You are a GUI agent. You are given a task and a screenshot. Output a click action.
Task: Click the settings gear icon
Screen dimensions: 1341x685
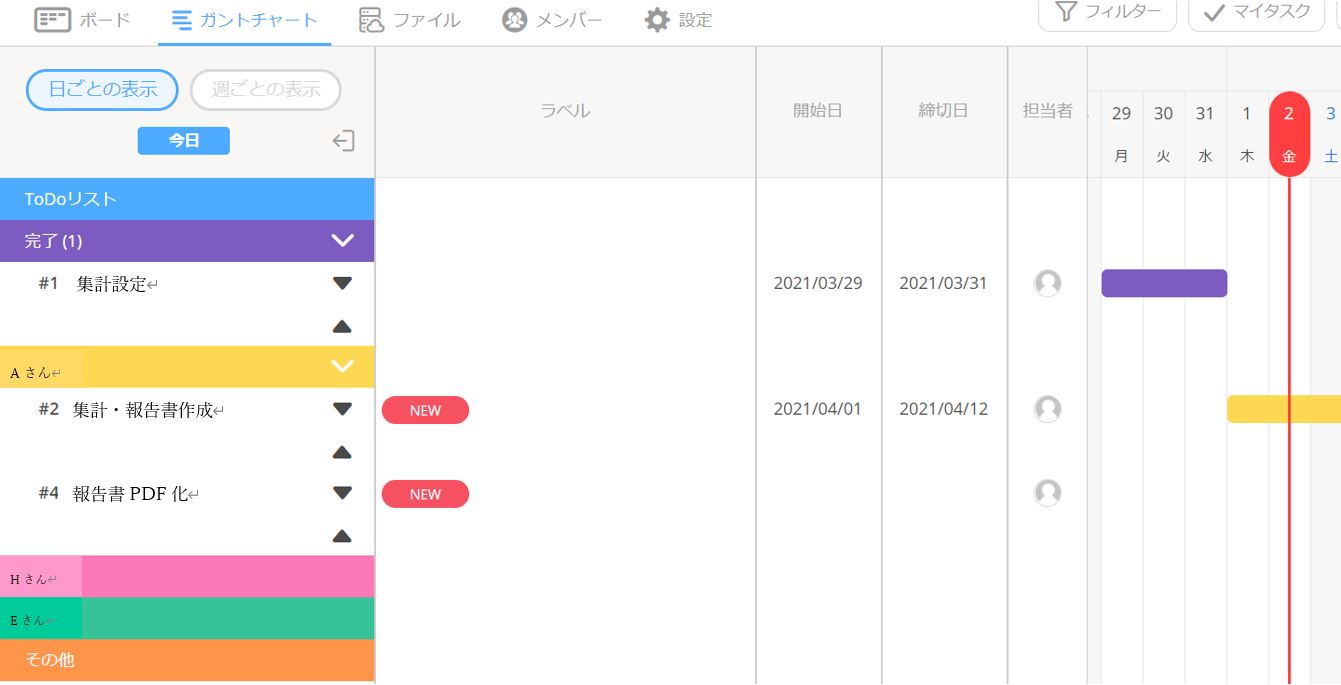[x=657, y=20]
